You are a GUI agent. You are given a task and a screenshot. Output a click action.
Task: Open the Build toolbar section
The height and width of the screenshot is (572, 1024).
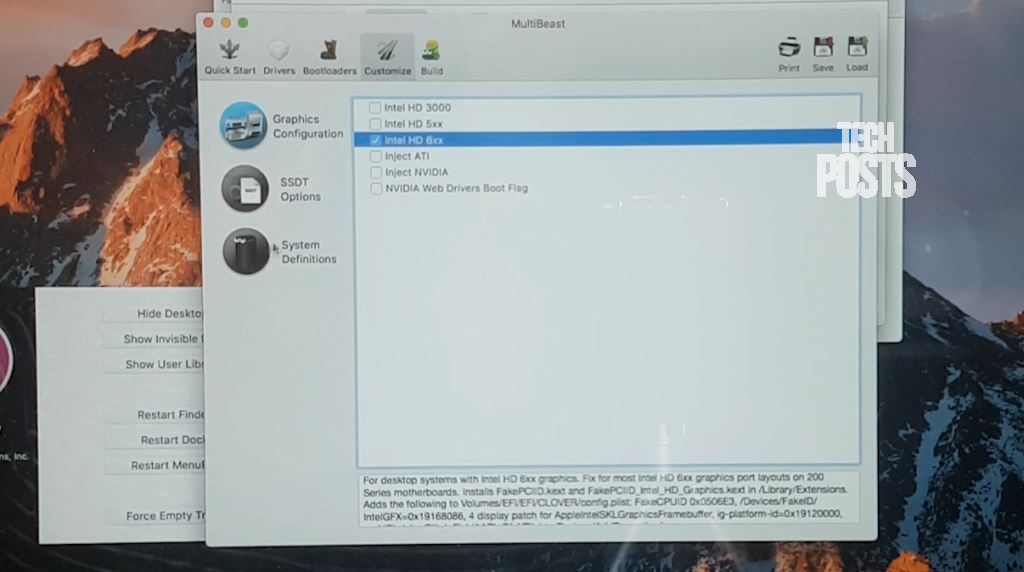[x=431, y=57]
